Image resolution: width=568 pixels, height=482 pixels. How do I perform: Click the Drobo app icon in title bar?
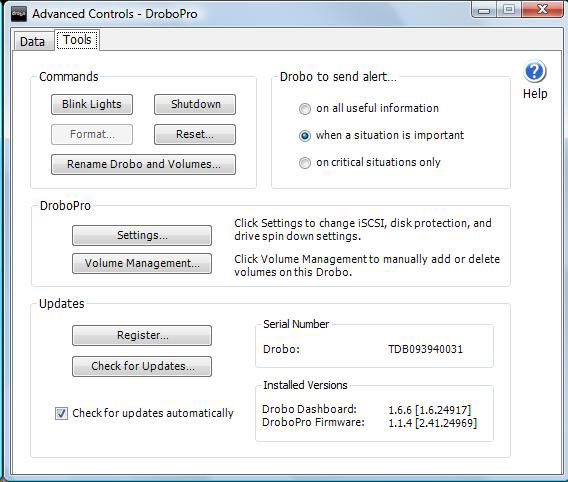(18, 14)
